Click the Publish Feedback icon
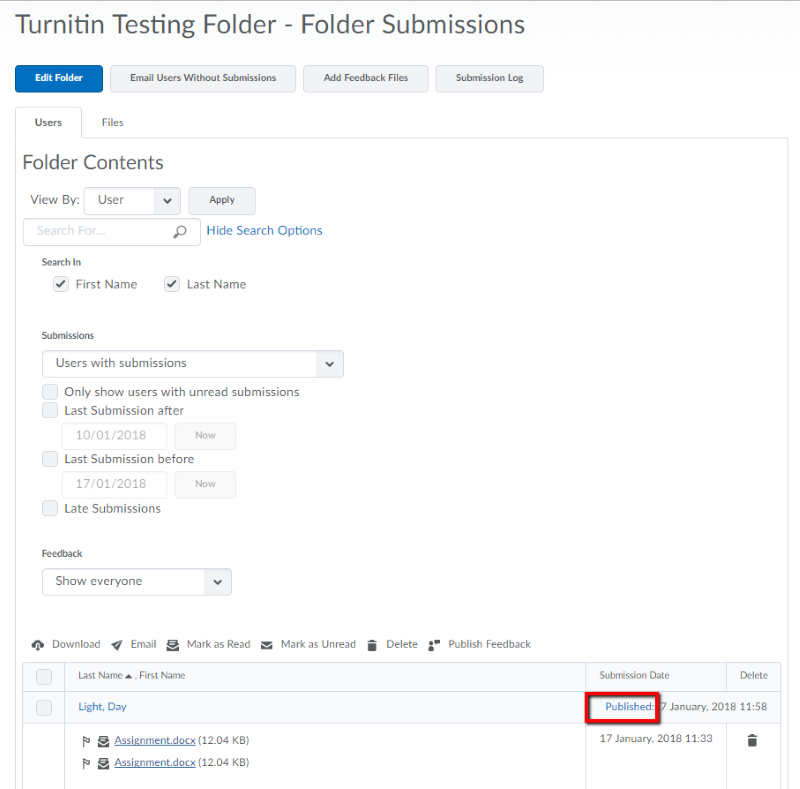 point(434,645)
